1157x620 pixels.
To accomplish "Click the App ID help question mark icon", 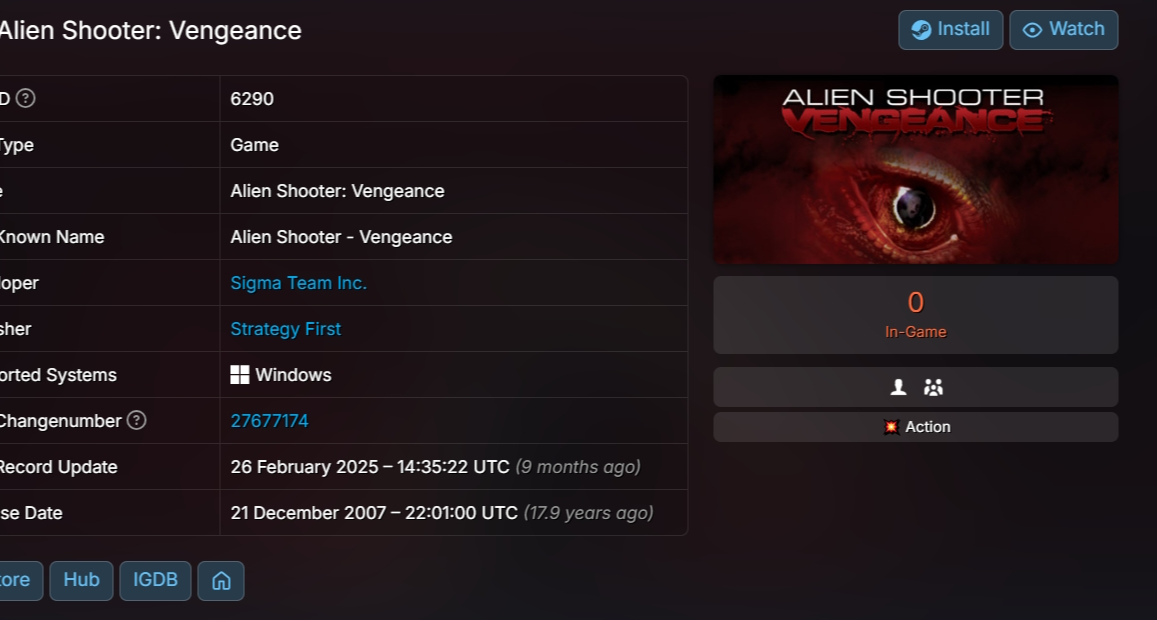I will point(26,98).
